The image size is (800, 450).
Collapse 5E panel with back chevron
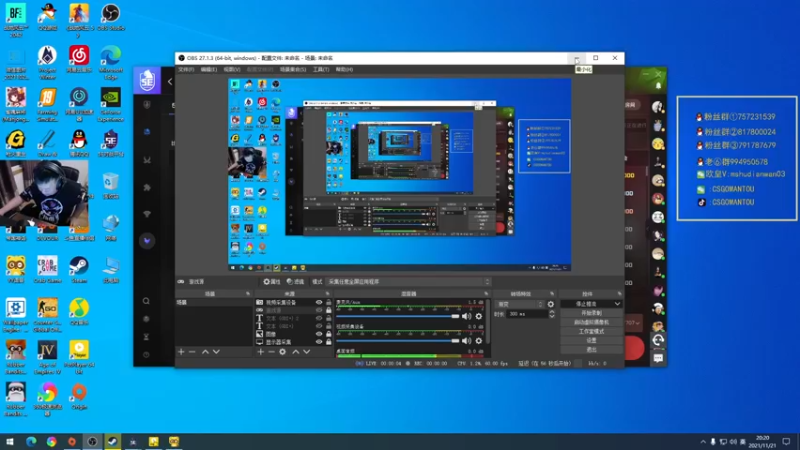click(x=170, y=81)
